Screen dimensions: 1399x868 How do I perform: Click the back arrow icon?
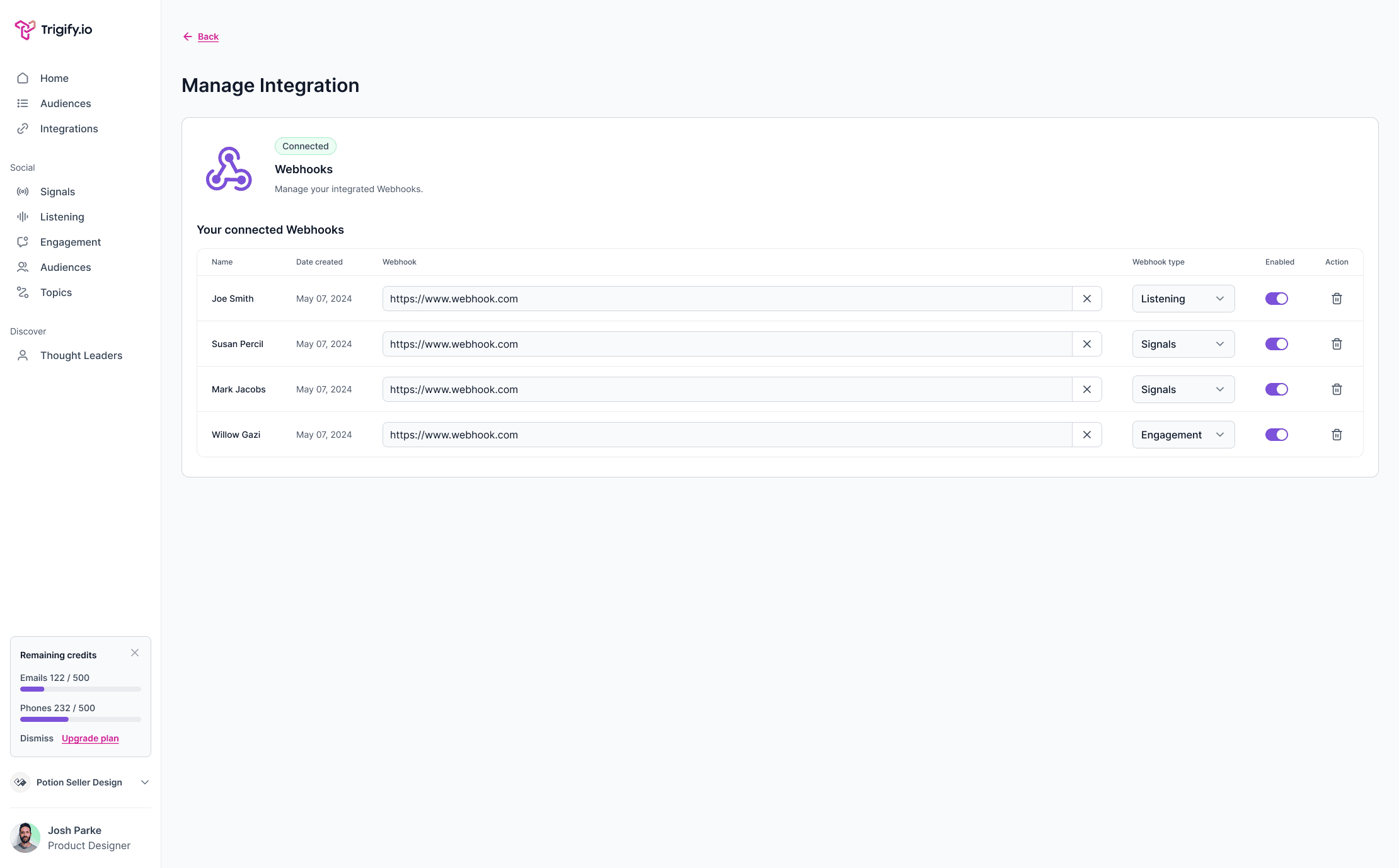187,37
